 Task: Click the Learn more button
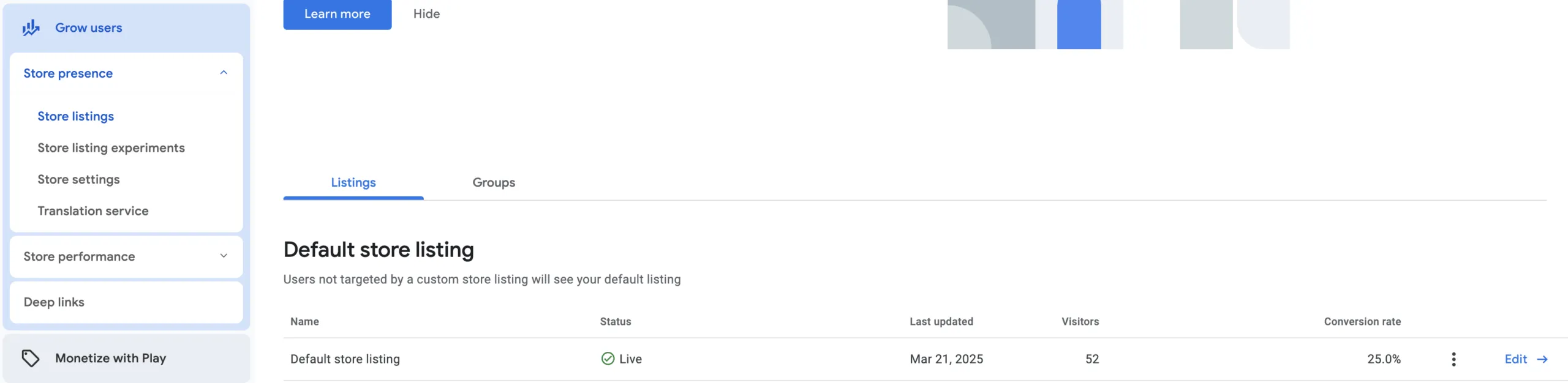coord(337,13)
